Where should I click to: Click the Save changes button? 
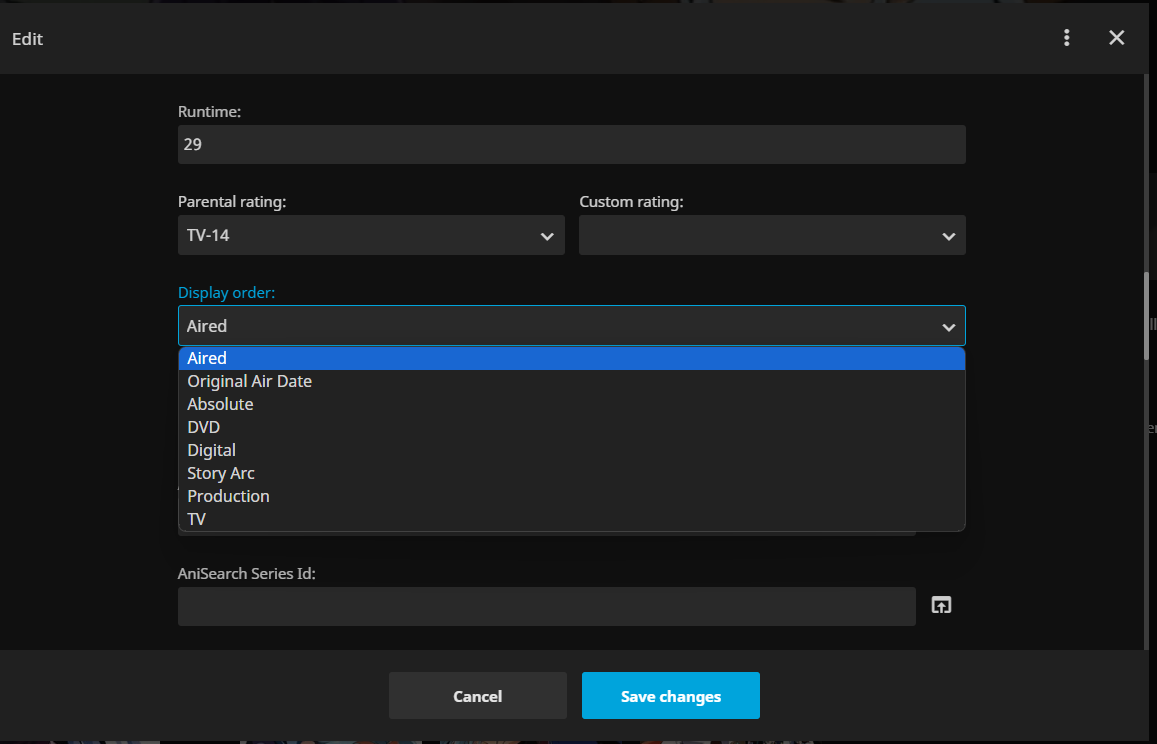670,696
